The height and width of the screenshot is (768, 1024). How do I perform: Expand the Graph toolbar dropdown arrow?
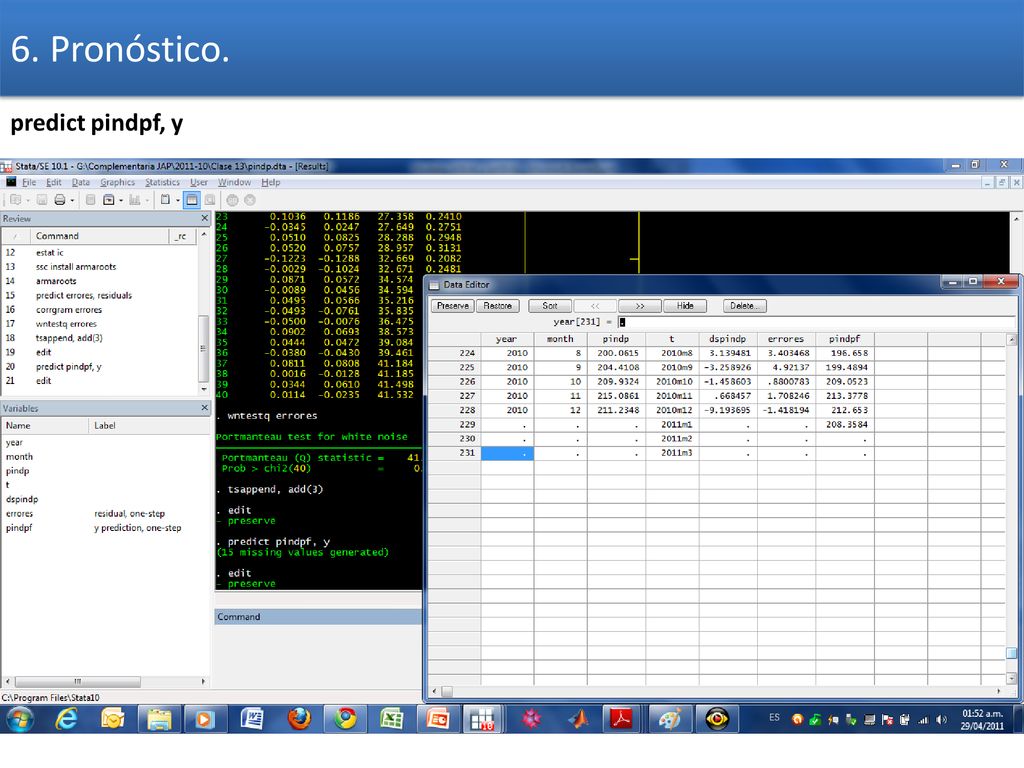point(147,200)
